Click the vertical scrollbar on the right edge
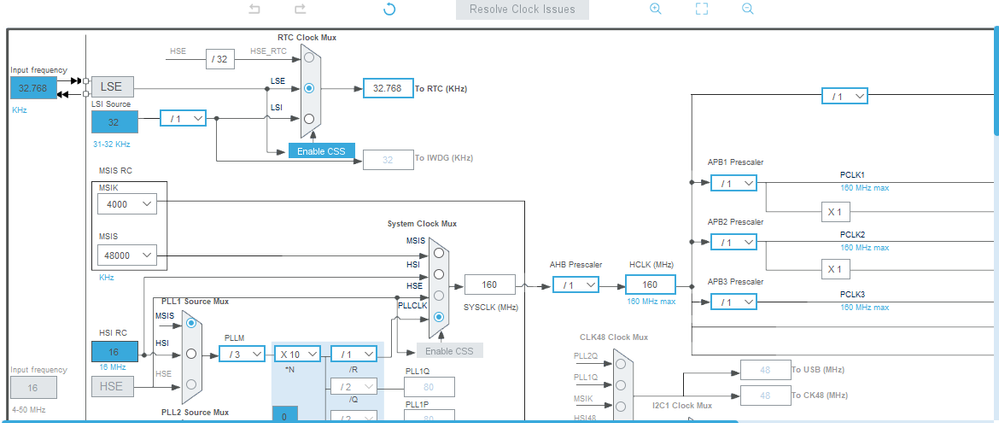999x423 pixels. tap(996, 80)
